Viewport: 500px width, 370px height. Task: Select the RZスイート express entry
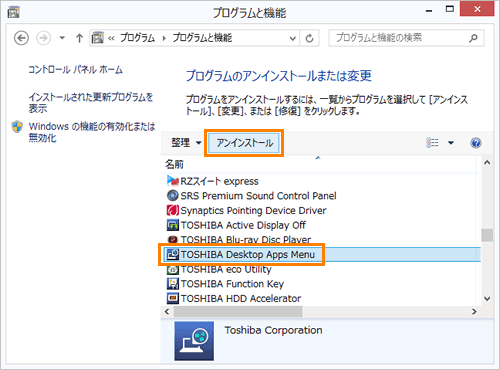point(213,181)
